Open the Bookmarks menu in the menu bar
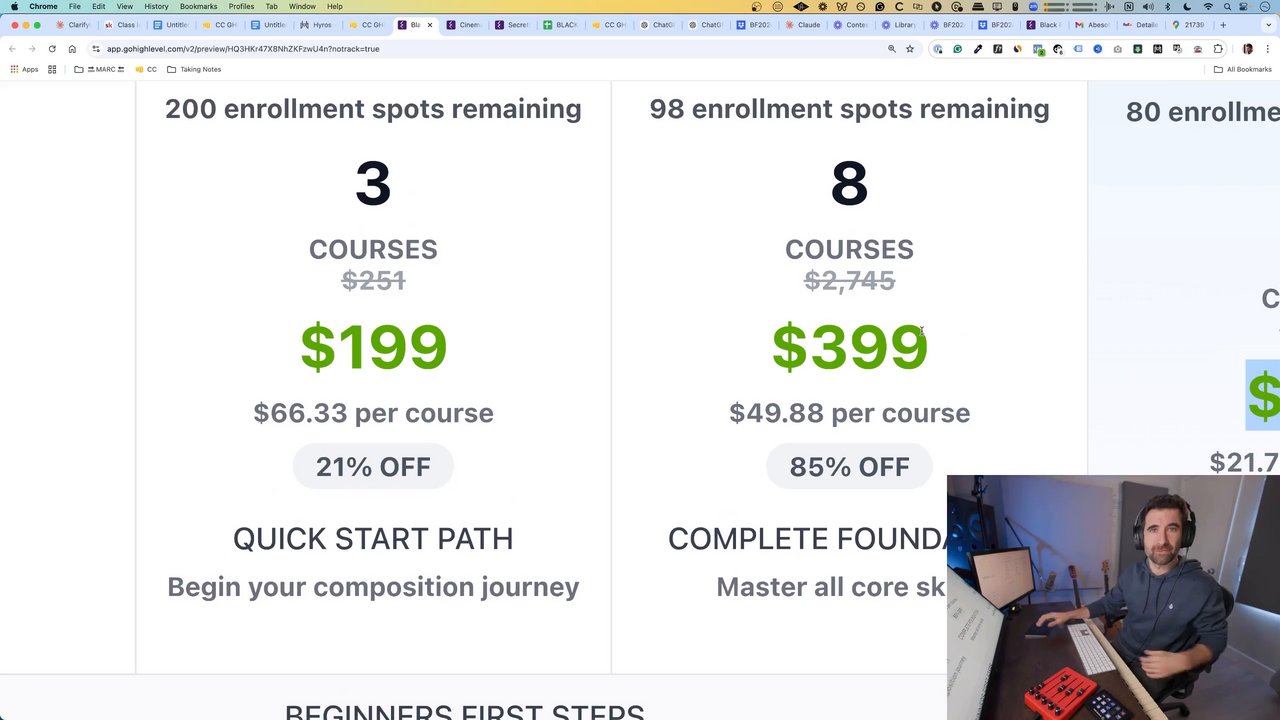1280x720 pixels. click(x=198, y=6)
